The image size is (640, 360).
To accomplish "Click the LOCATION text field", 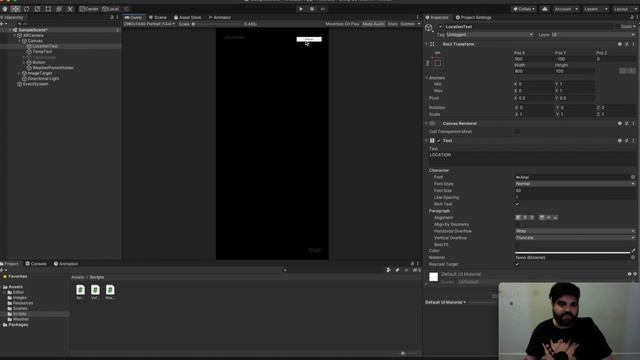I will (x=532, y=159).
